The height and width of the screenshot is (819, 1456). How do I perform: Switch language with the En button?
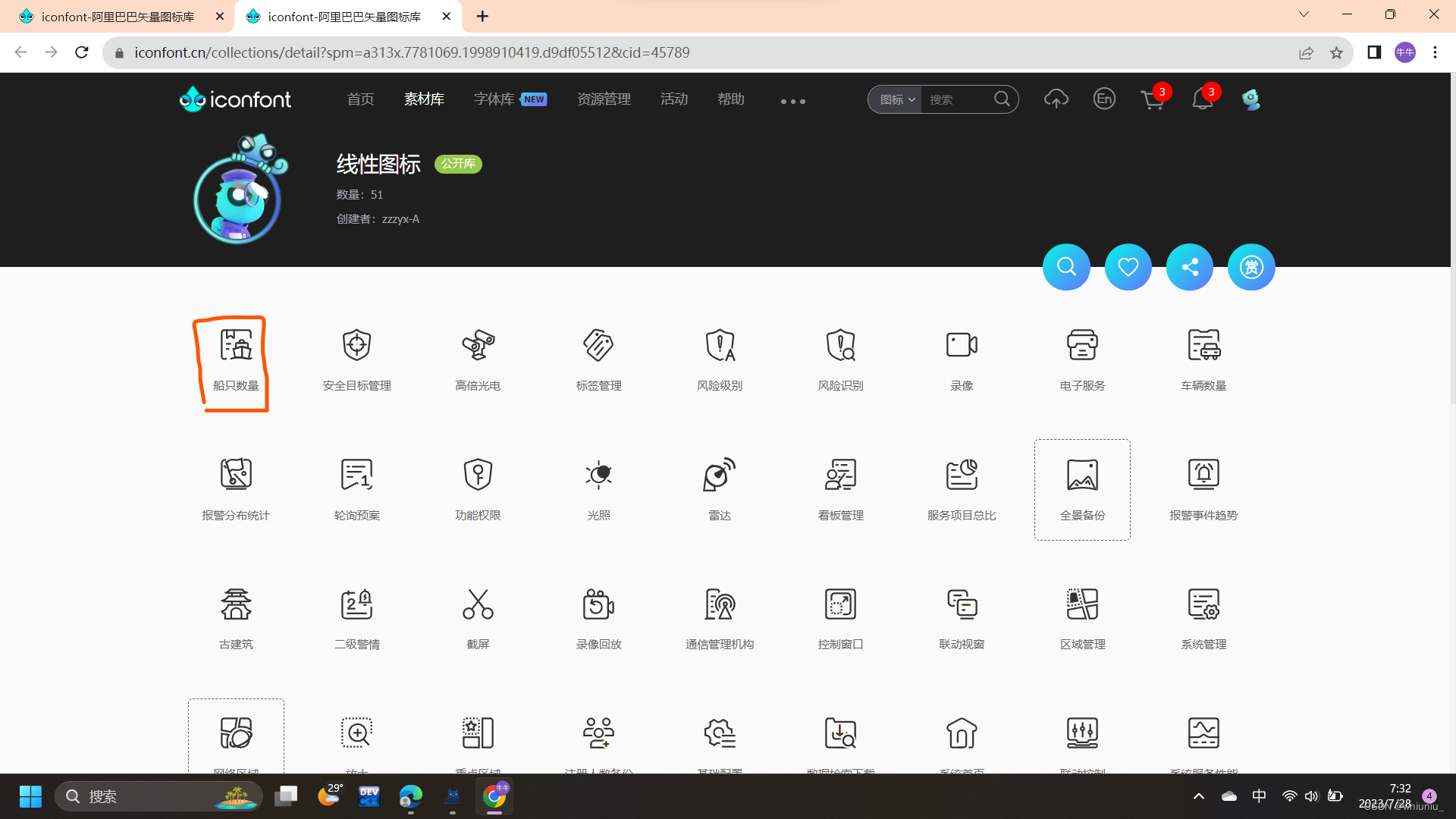(1104, 99)
